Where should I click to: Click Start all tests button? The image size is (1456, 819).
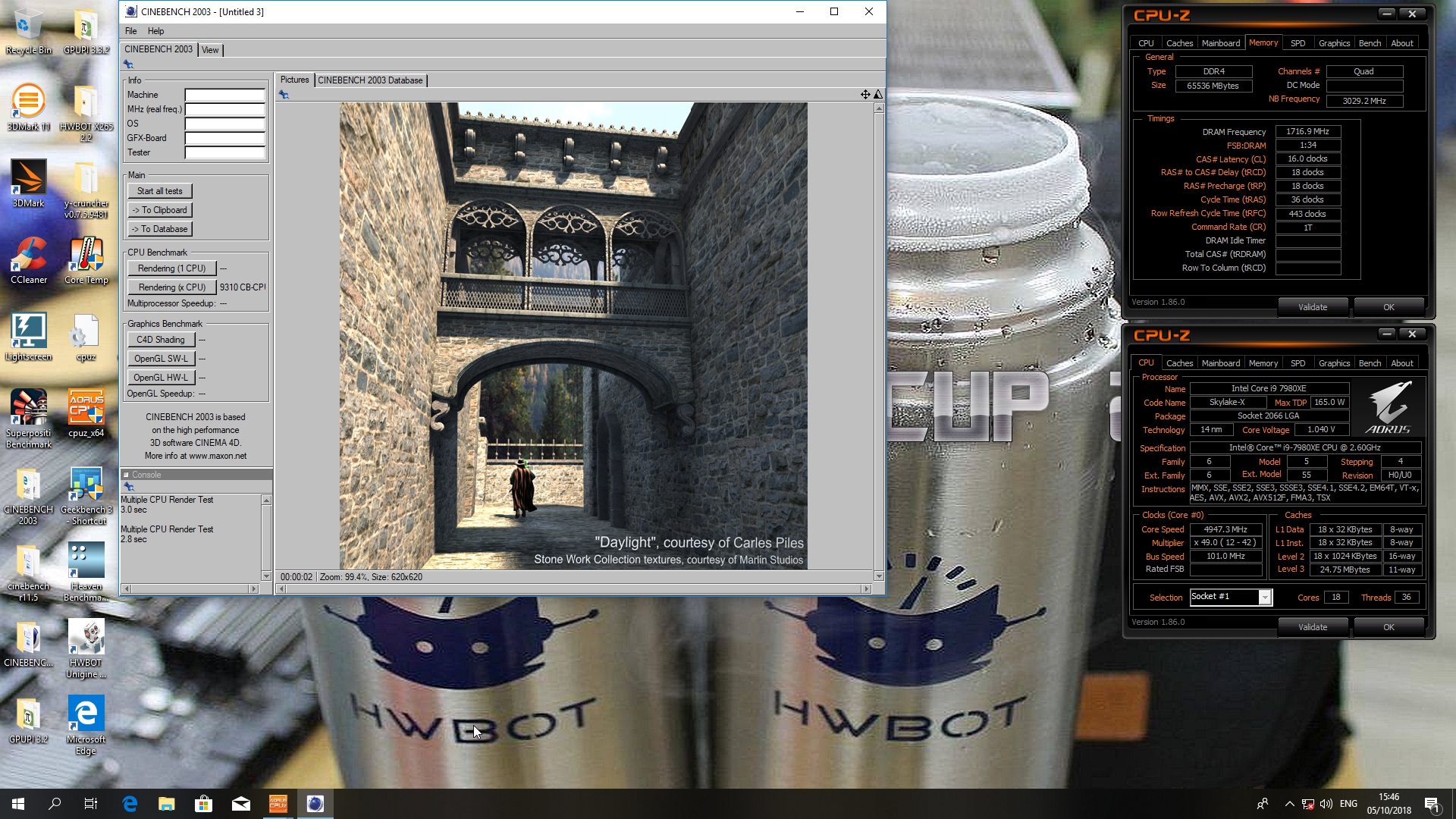click(160, 191)
